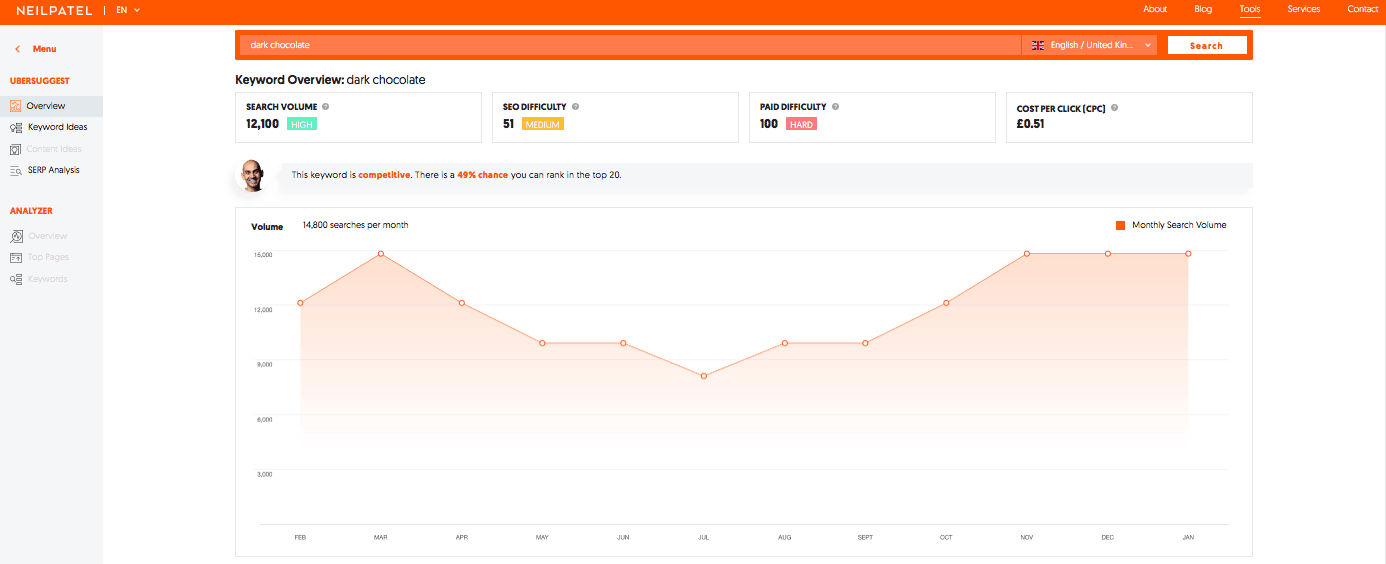
Task: Open SERP Analysis in sidebar
Action: (x=54, y=170)
